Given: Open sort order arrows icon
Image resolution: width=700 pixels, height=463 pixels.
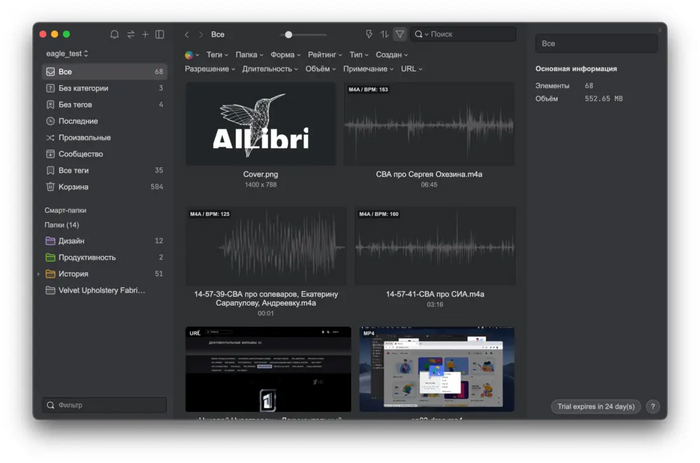Looking at the screenshot, I should tap(384, 34).
